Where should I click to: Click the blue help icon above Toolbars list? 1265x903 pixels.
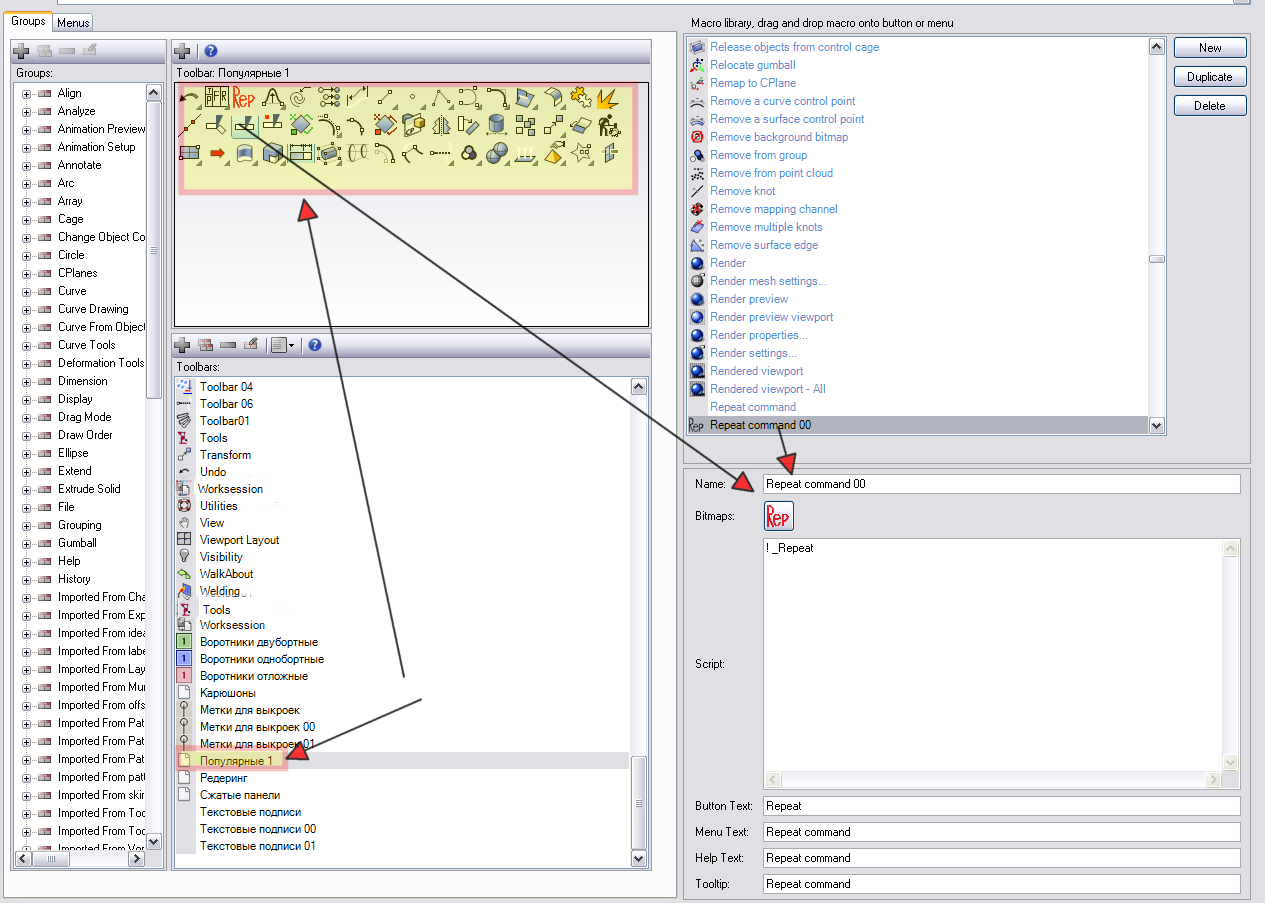(315, 345)
